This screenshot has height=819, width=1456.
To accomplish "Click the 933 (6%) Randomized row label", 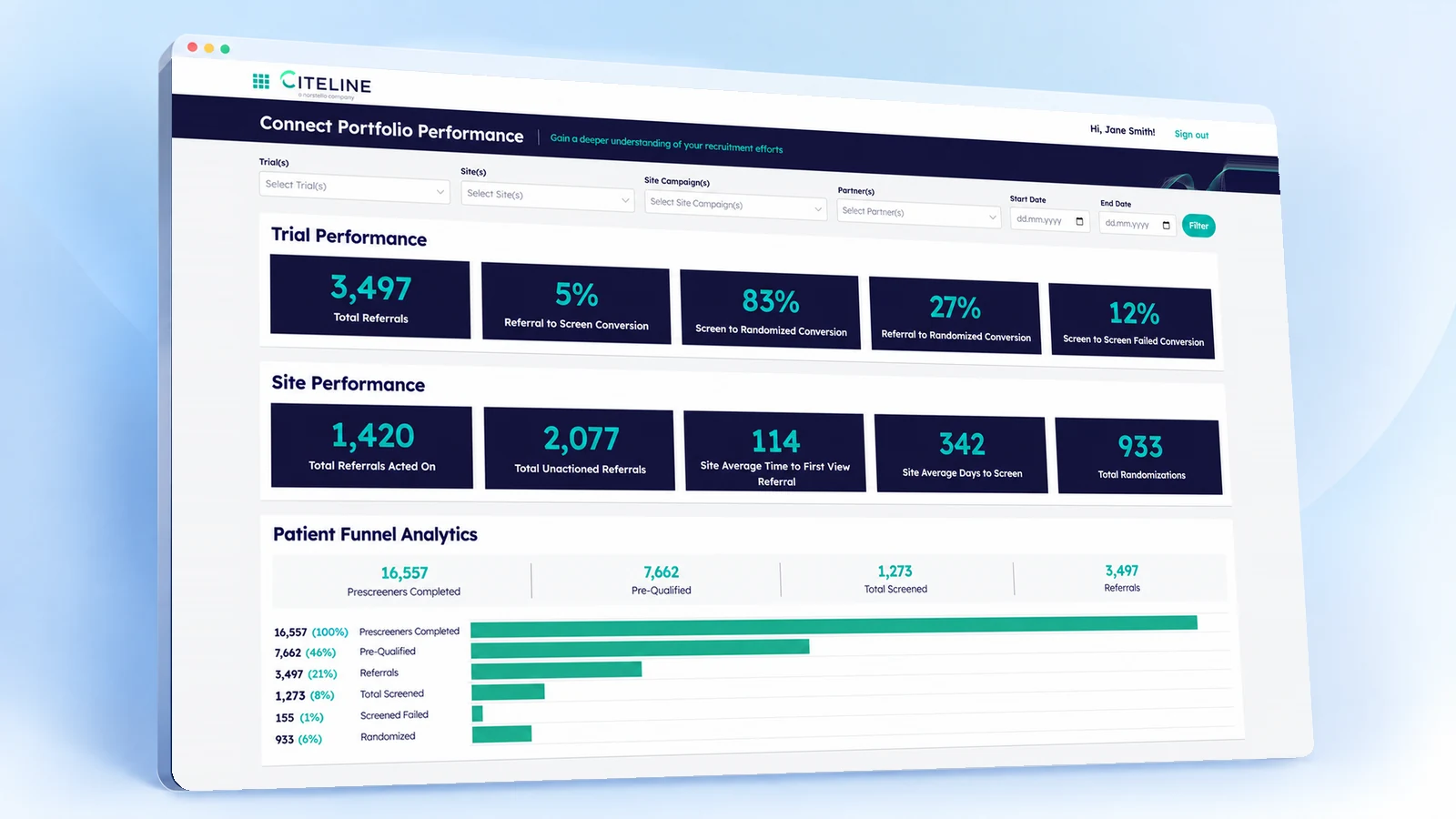I will coord(345,738).
